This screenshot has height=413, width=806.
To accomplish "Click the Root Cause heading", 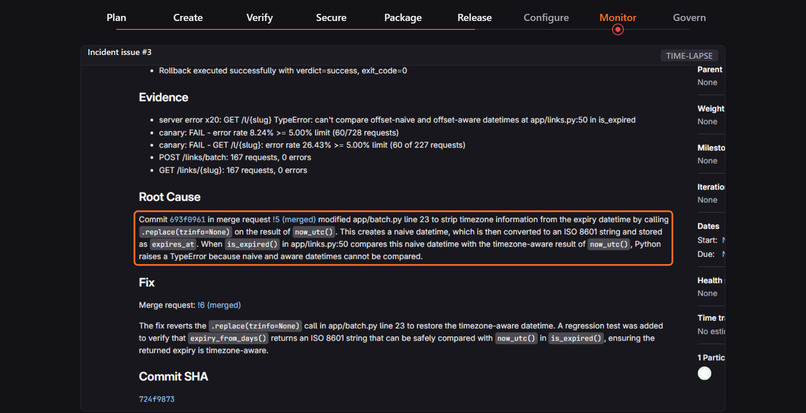I will [170, 197].
